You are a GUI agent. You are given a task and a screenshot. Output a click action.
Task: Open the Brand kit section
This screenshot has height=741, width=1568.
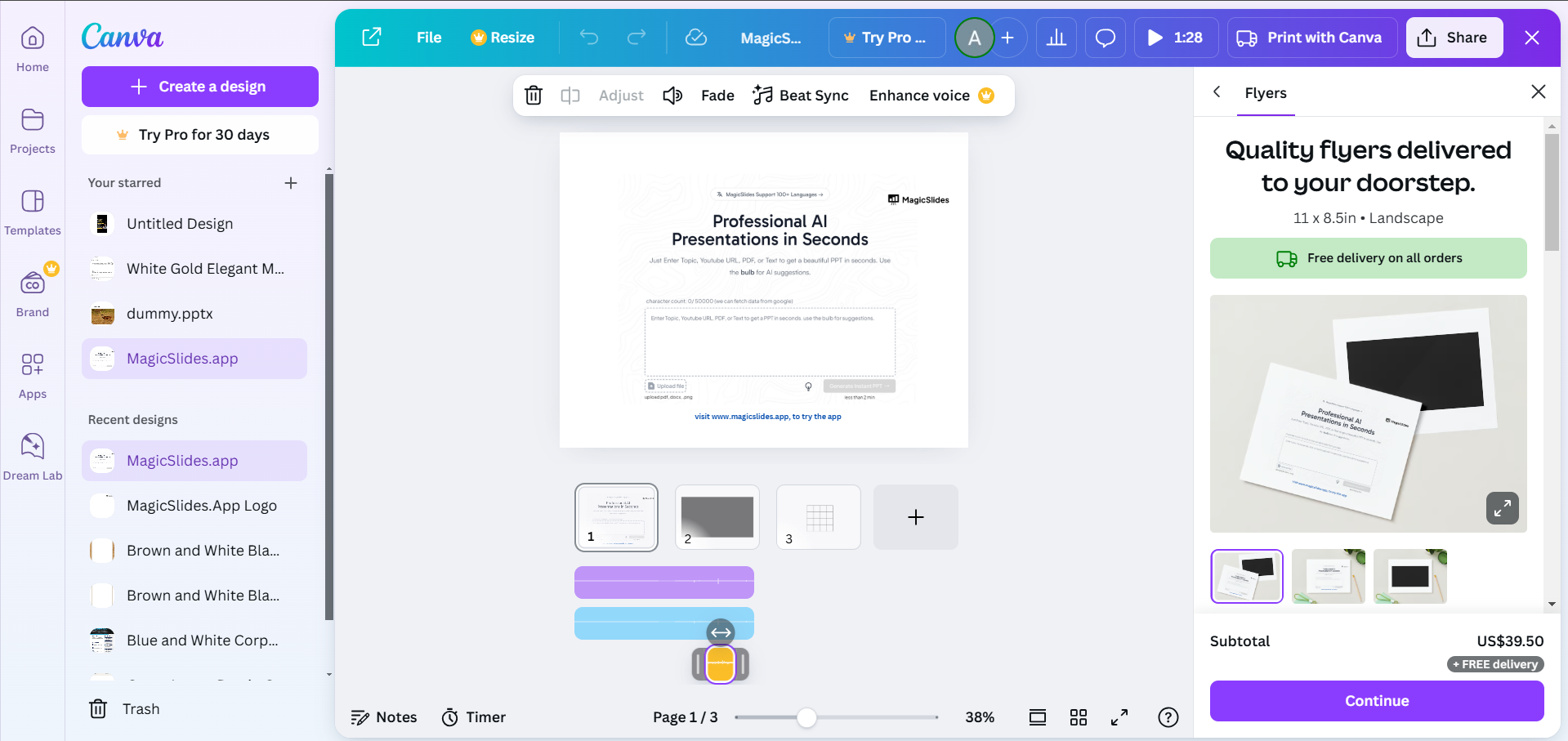(33, 294)
